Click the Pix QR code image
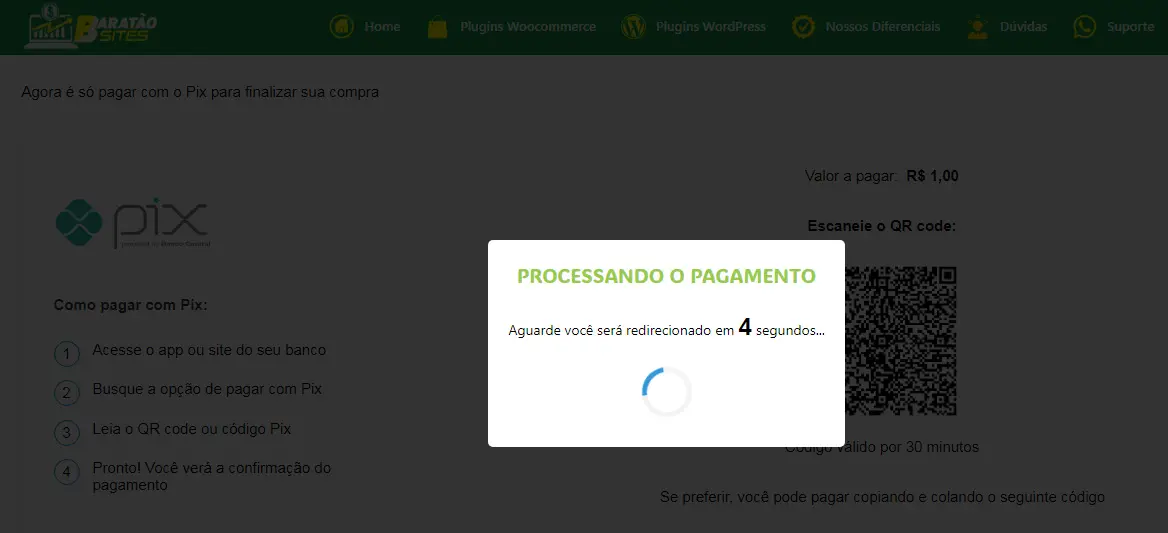The image size is (1168, 533). 901,340
